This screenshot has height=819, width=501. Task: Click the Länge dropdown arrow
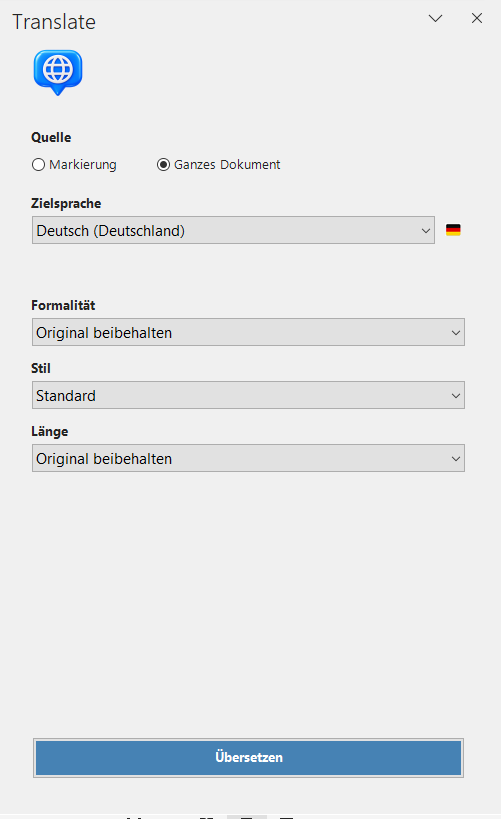point(456,459)
